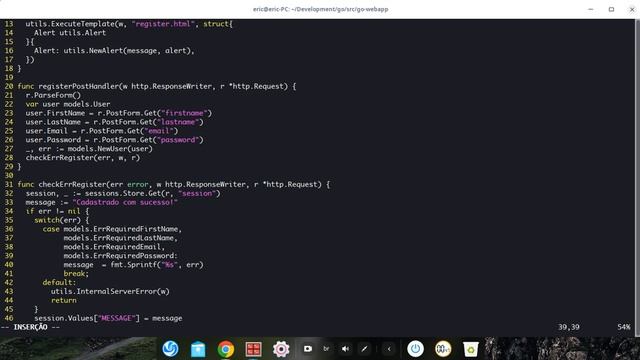Click the 'break;' statement on line 41
Viewport: 640px width, 360px height.
[x=76, y=274]
